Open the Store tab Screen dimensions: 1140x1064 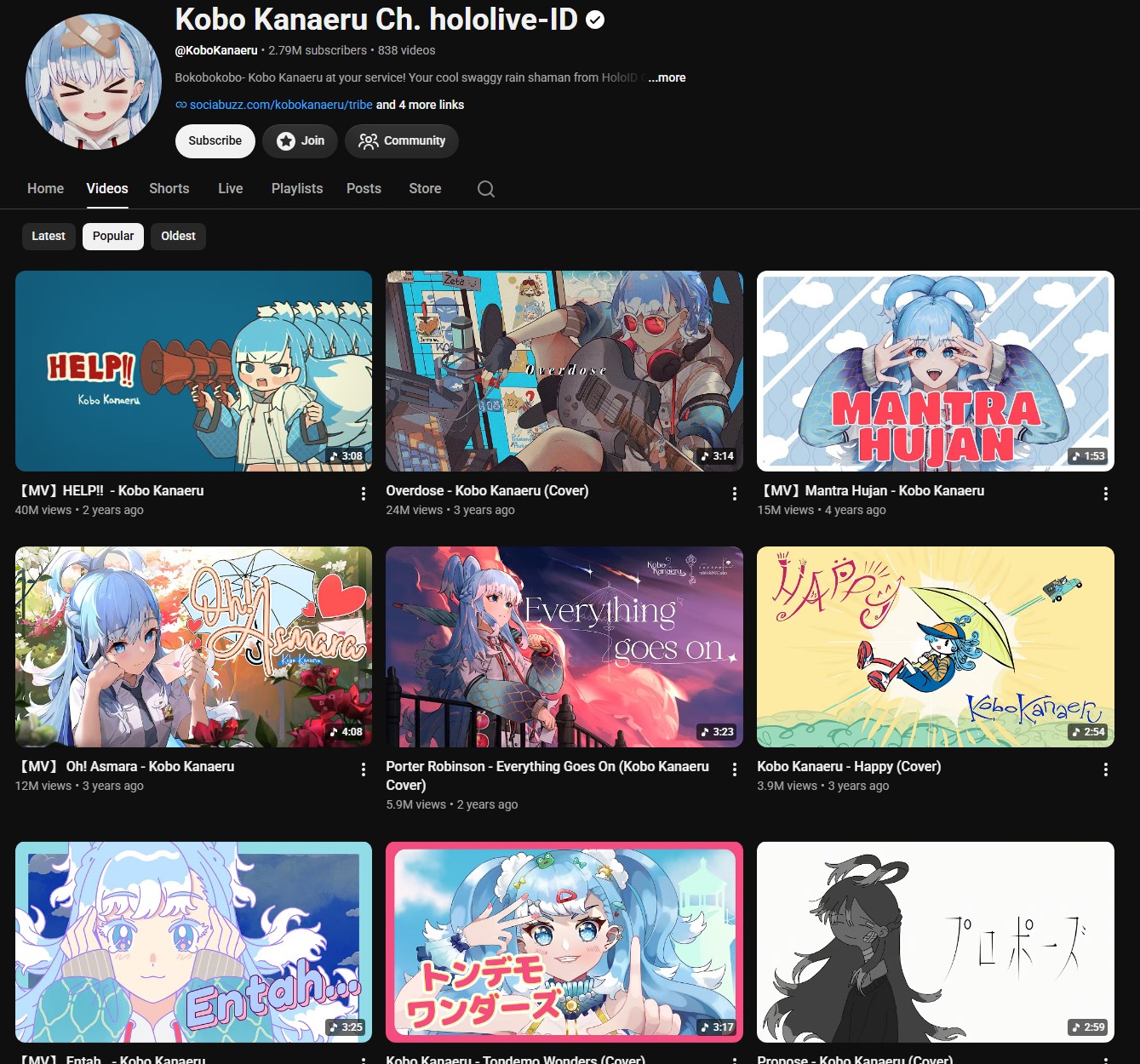point(425,189)
